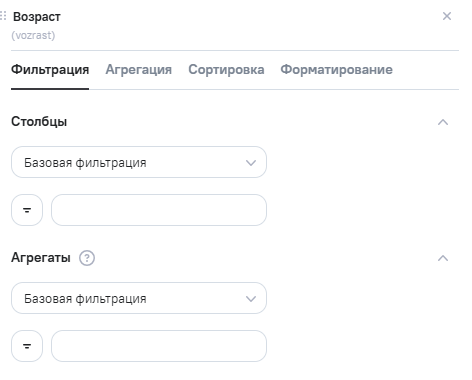This screenshot has height=380, width=472.
Task: Click the equals operator button under Агрегаты
Action: point(27,346)
